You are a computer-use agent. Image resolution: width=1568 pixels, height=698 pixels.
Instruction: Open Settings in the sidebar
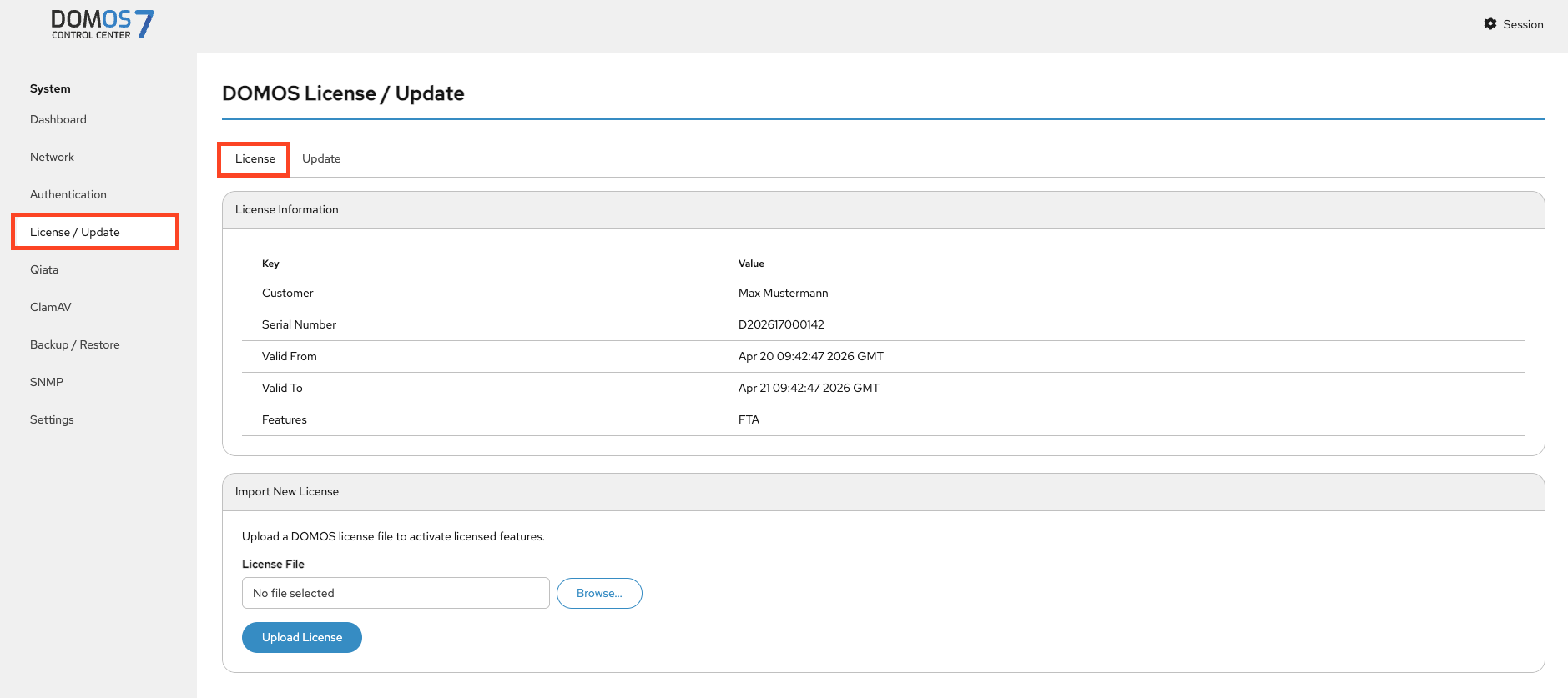click(x=52, y=419)
